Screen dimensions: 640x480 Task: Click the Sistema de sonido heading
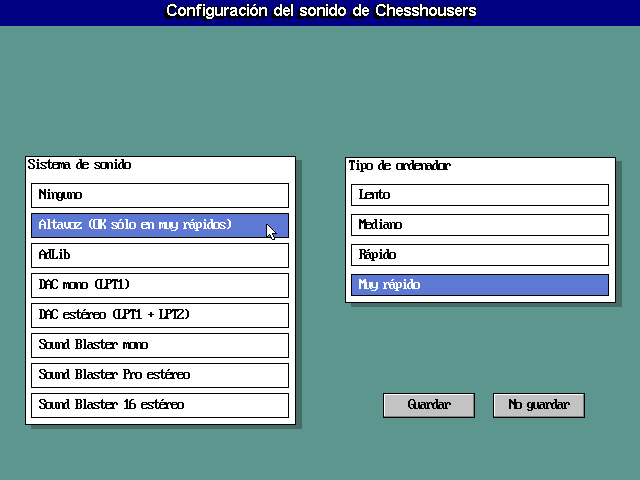79,165
